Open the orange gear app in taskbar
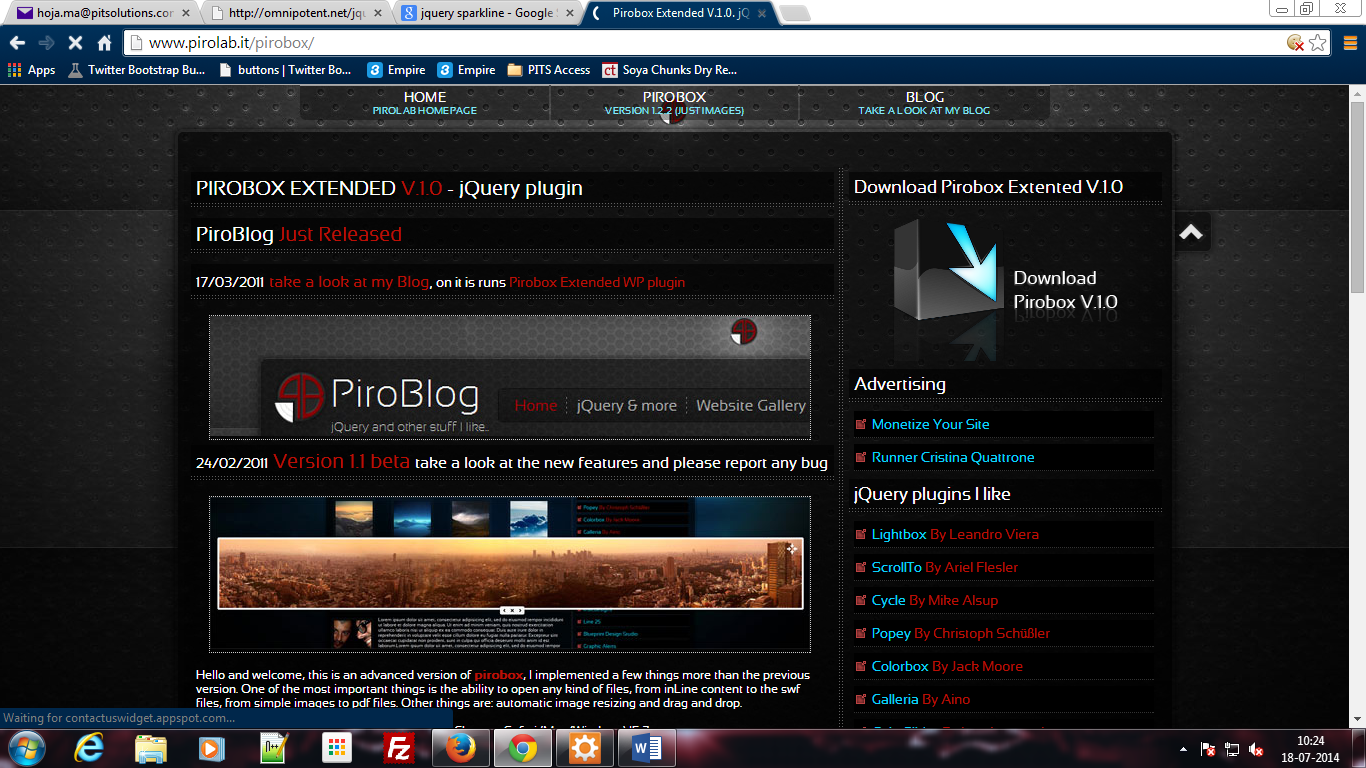 coord(584,748)
